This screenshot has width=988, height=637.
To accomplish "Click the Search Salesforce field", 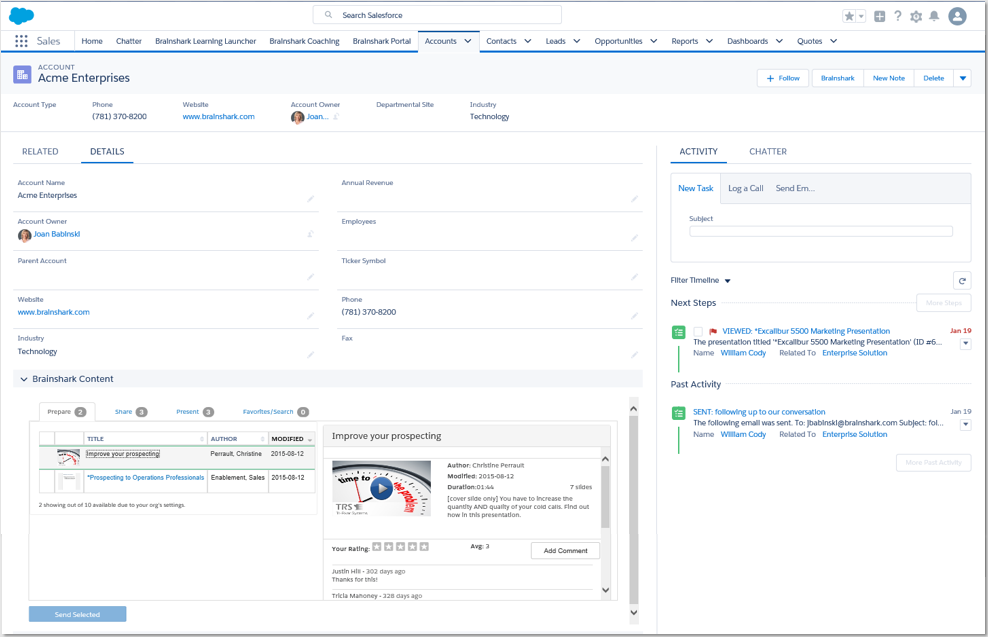I will tap(437, 15).
